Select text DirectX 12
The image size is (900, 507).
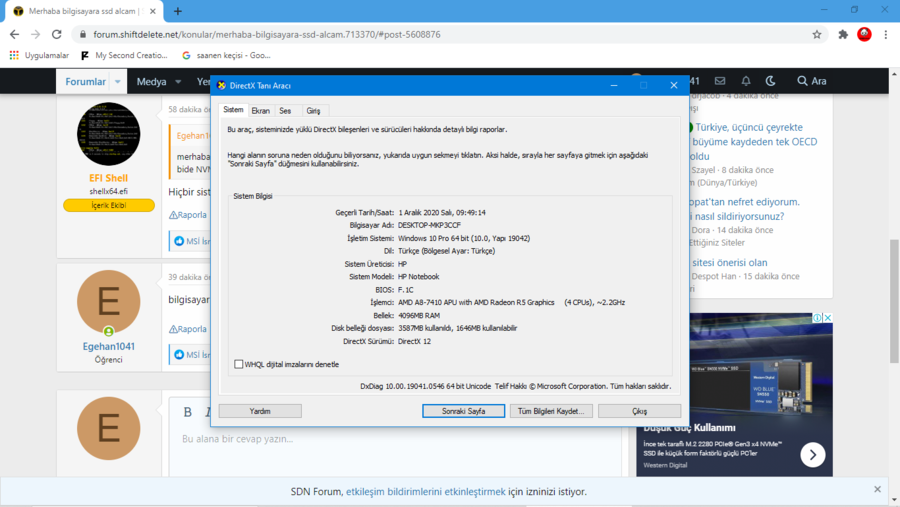point(414,341)
